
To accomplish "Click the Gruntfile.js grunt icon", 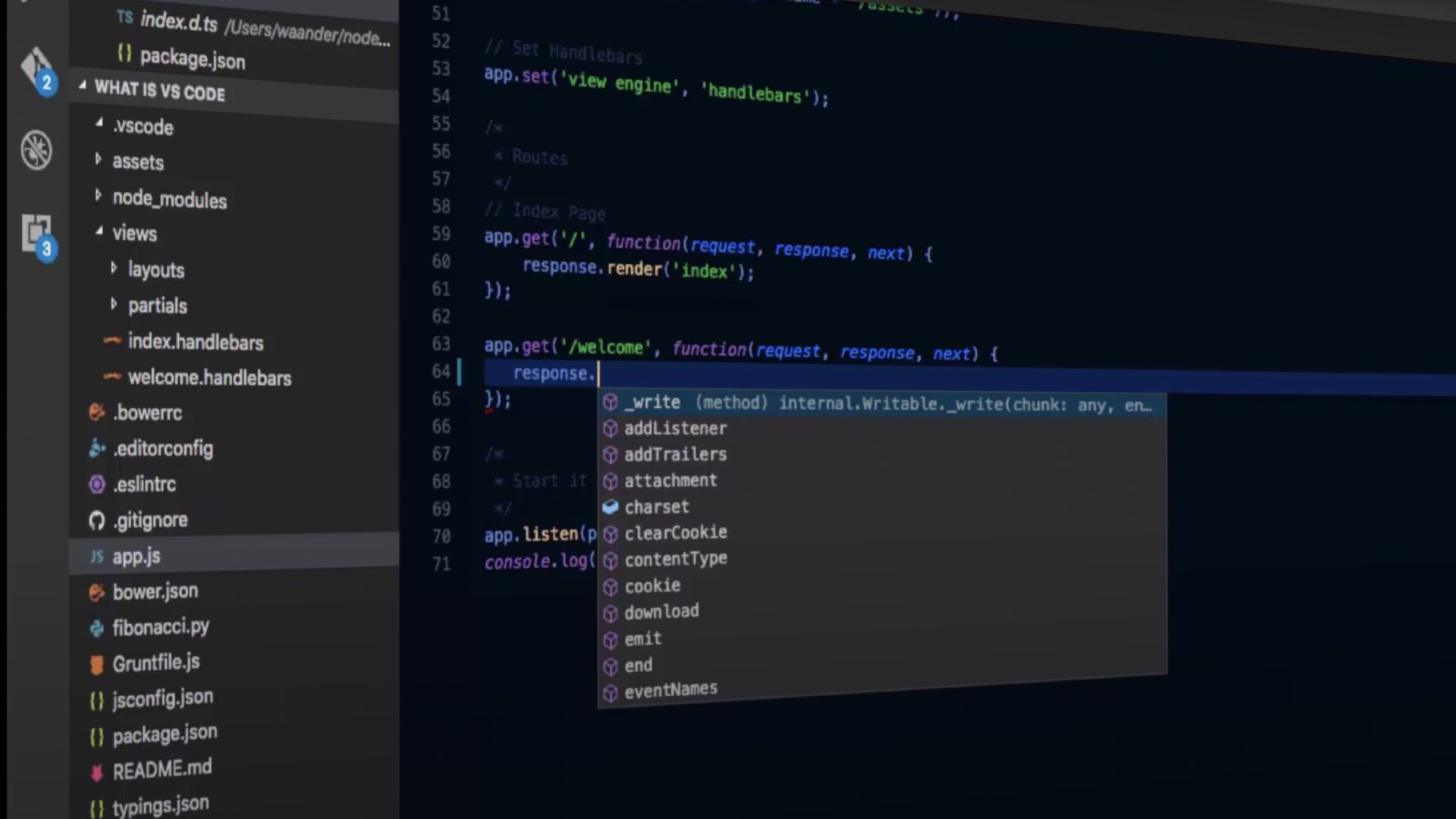I will [96, 665].
